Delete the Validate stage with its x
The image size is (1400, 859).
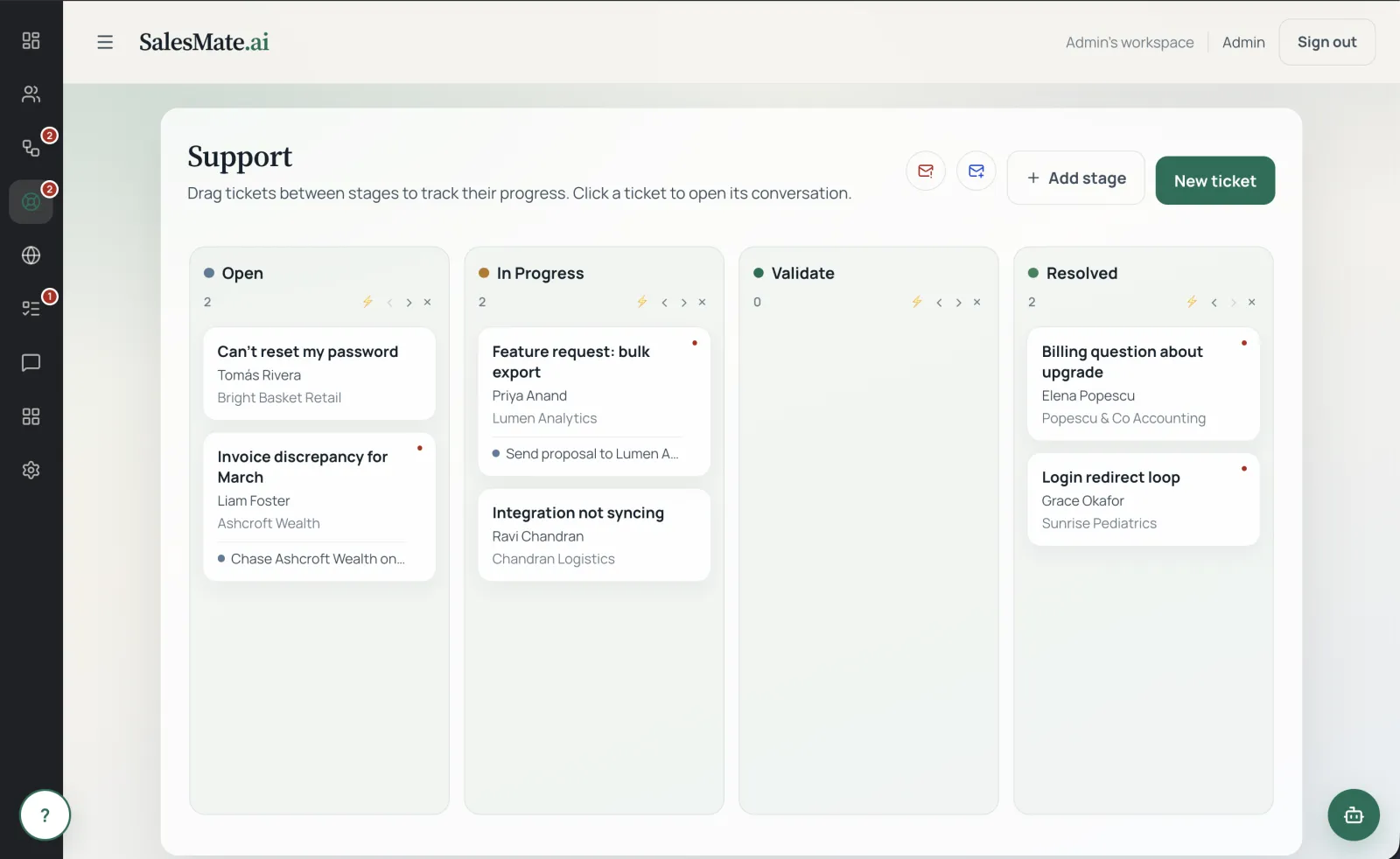[977, 303]
